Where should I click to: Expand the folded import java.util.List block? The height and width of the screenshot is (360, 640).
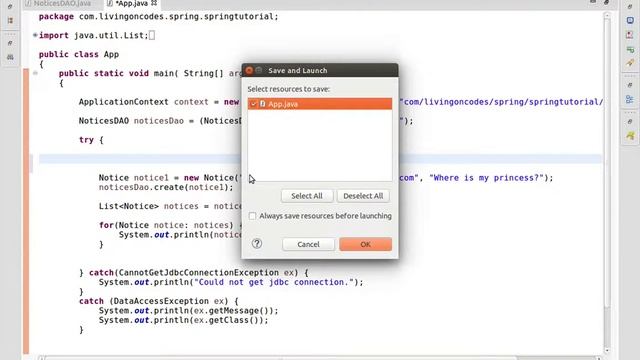pyautogui.click(x=35, y=36)
